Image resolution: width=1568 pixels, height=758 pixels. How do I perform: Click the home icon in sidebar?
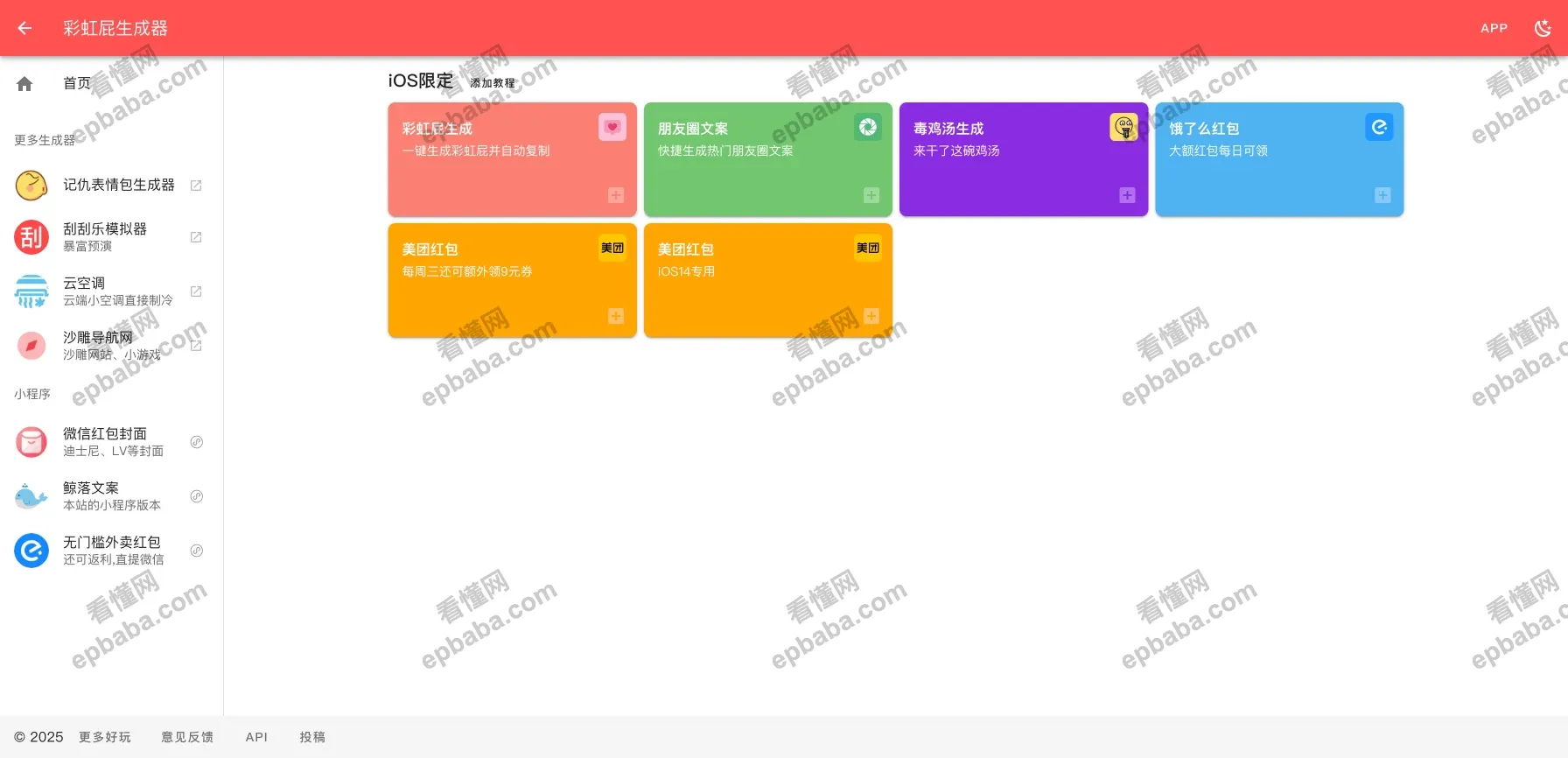point(24,83)
